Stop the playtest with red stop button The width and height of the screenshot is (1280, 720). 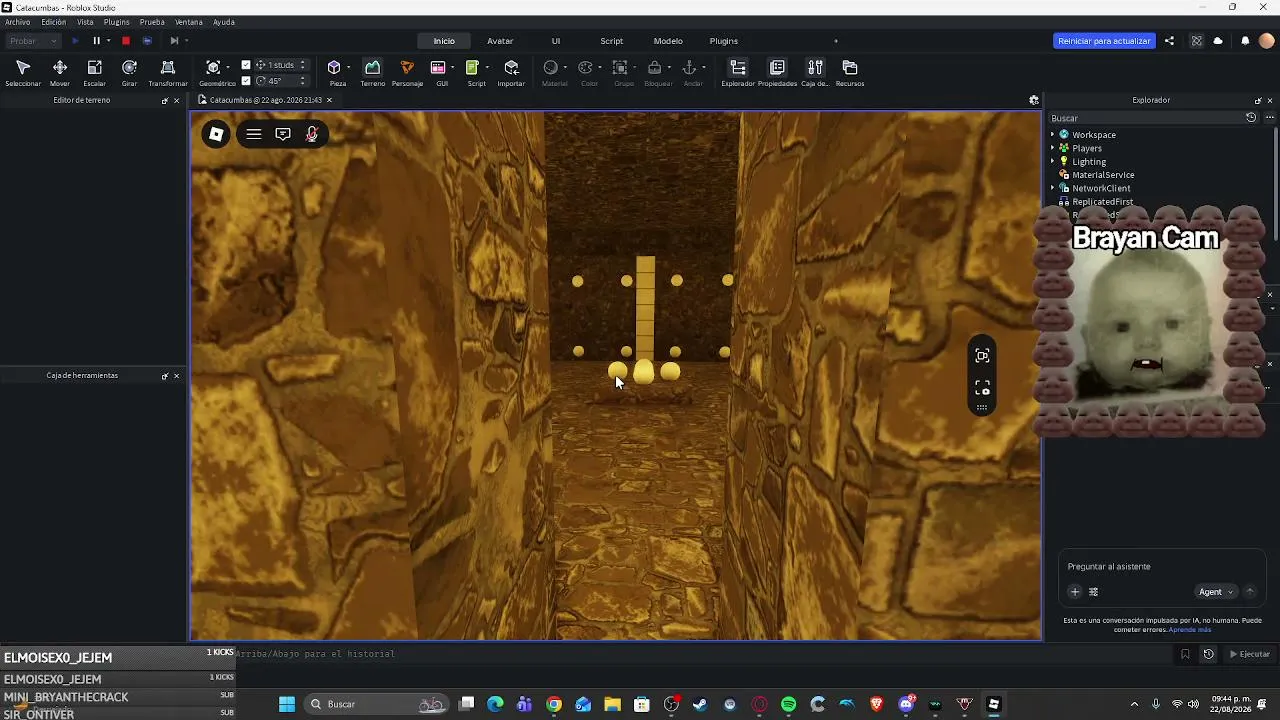[x=126, y=41]
